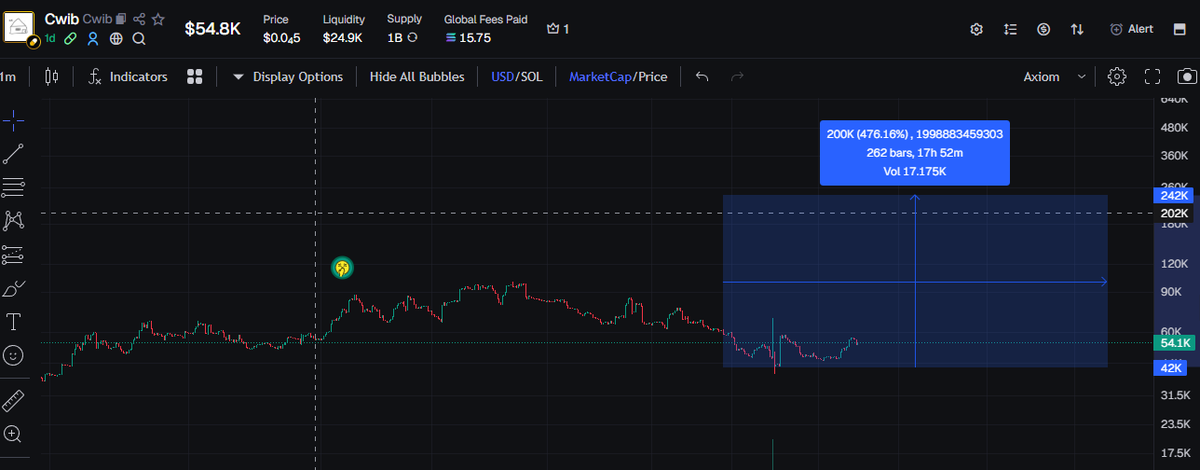Click the bold Cwib token name

click(x=61, y=19)
